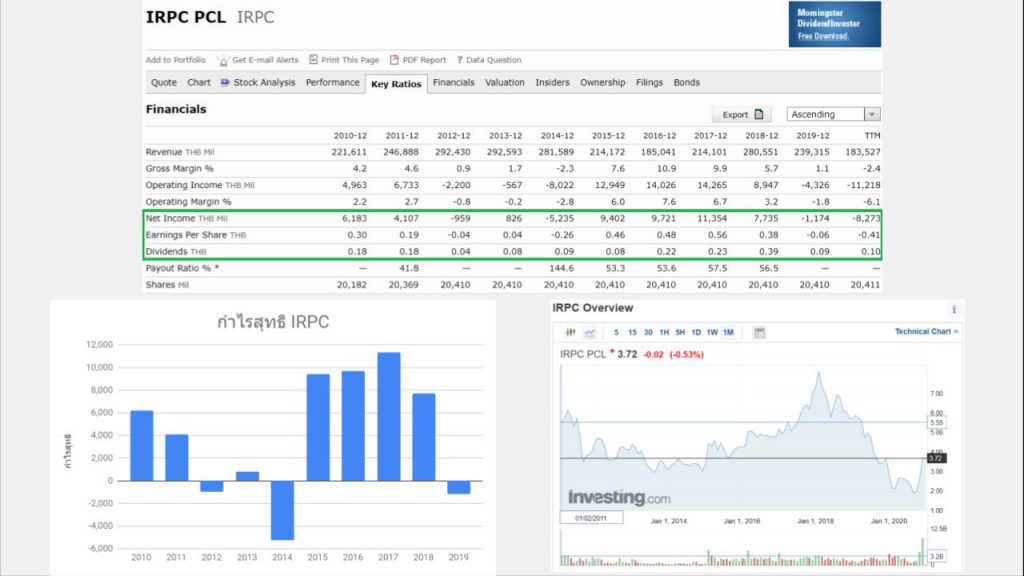
Task: Click the Operating Margin % row label
Action: (188, 202)
